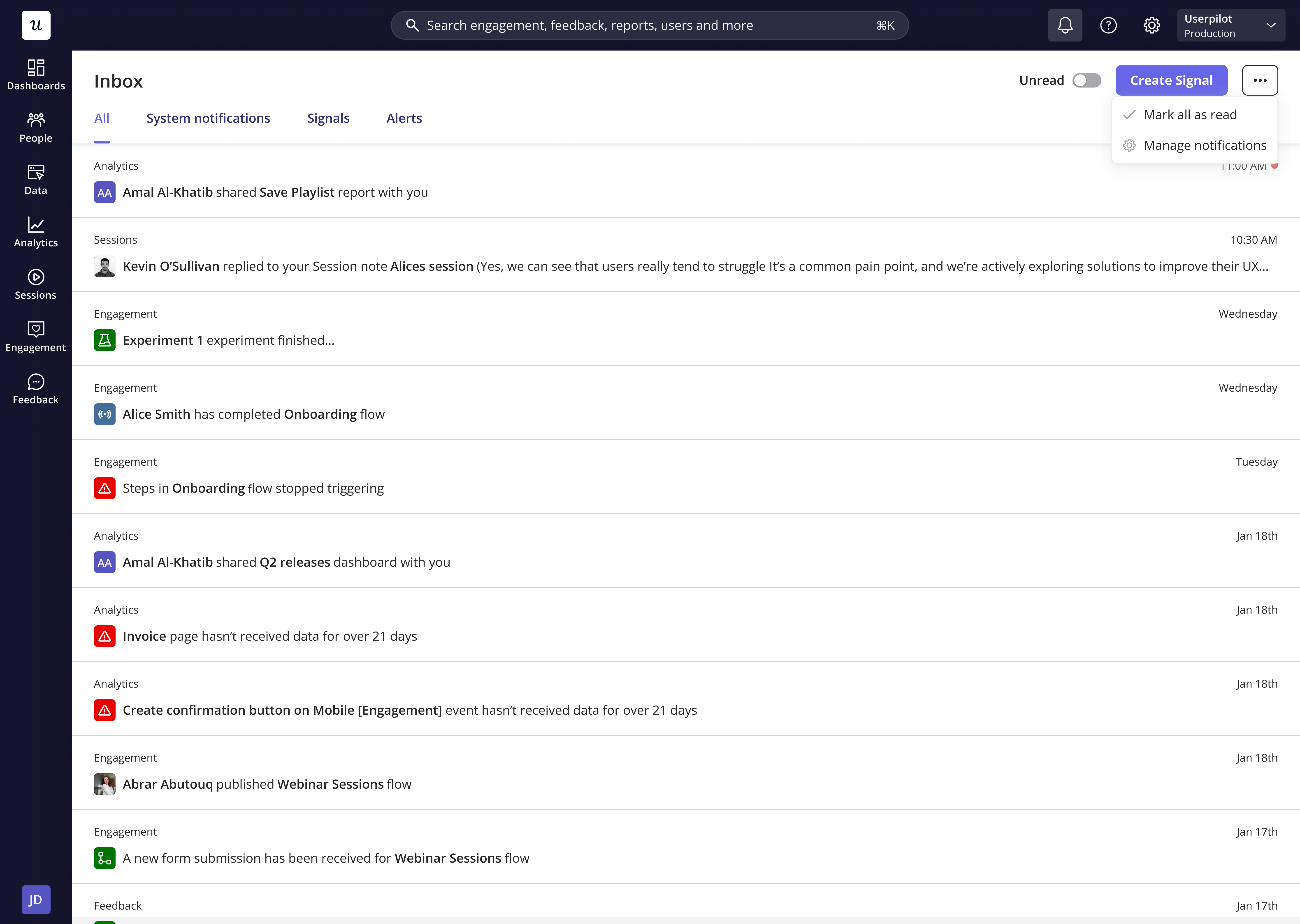Expand the Userpilot Production environment dropdown
The height and width of the screenshot is (924, 1300).
coord(1230,25)
